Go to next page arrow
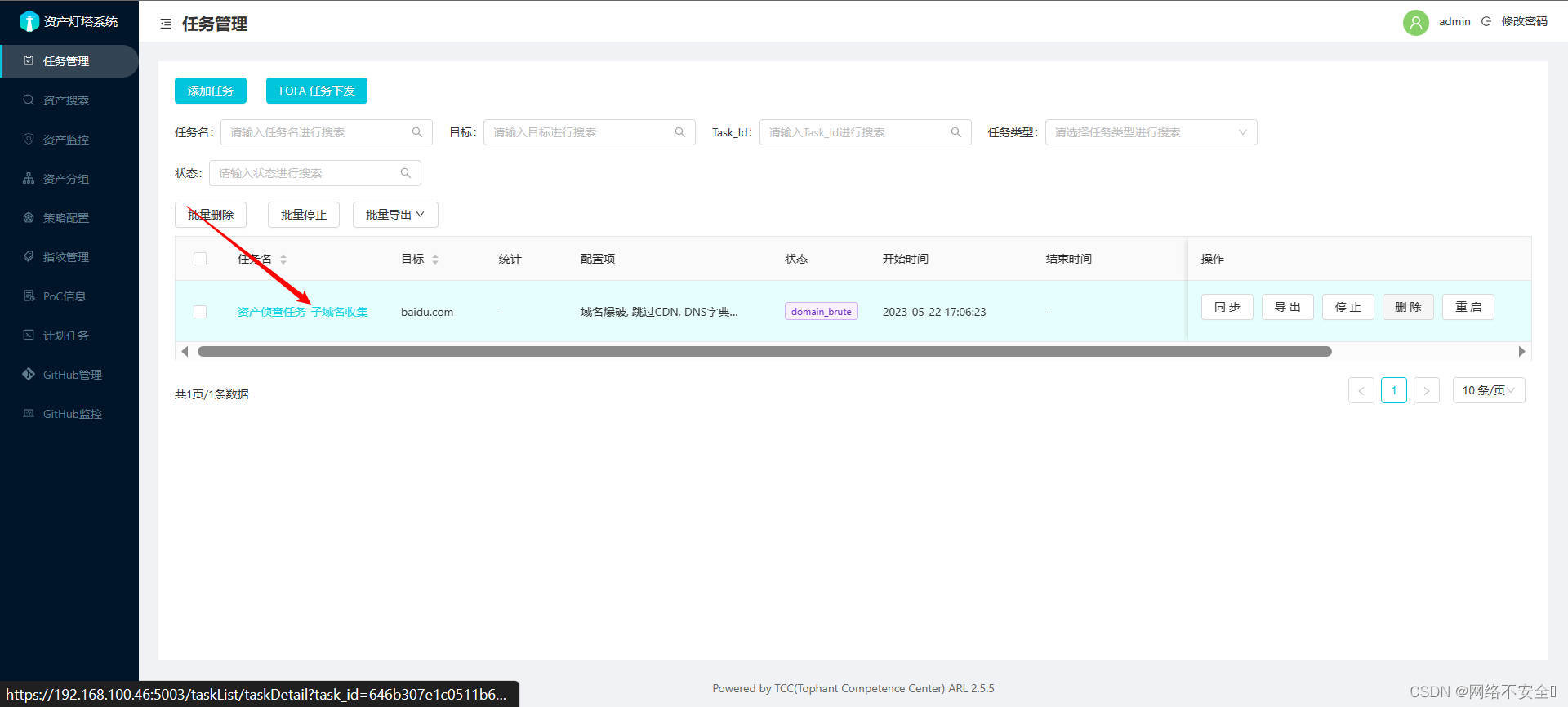This screenshot has height=707, width=1568. 1427,390
